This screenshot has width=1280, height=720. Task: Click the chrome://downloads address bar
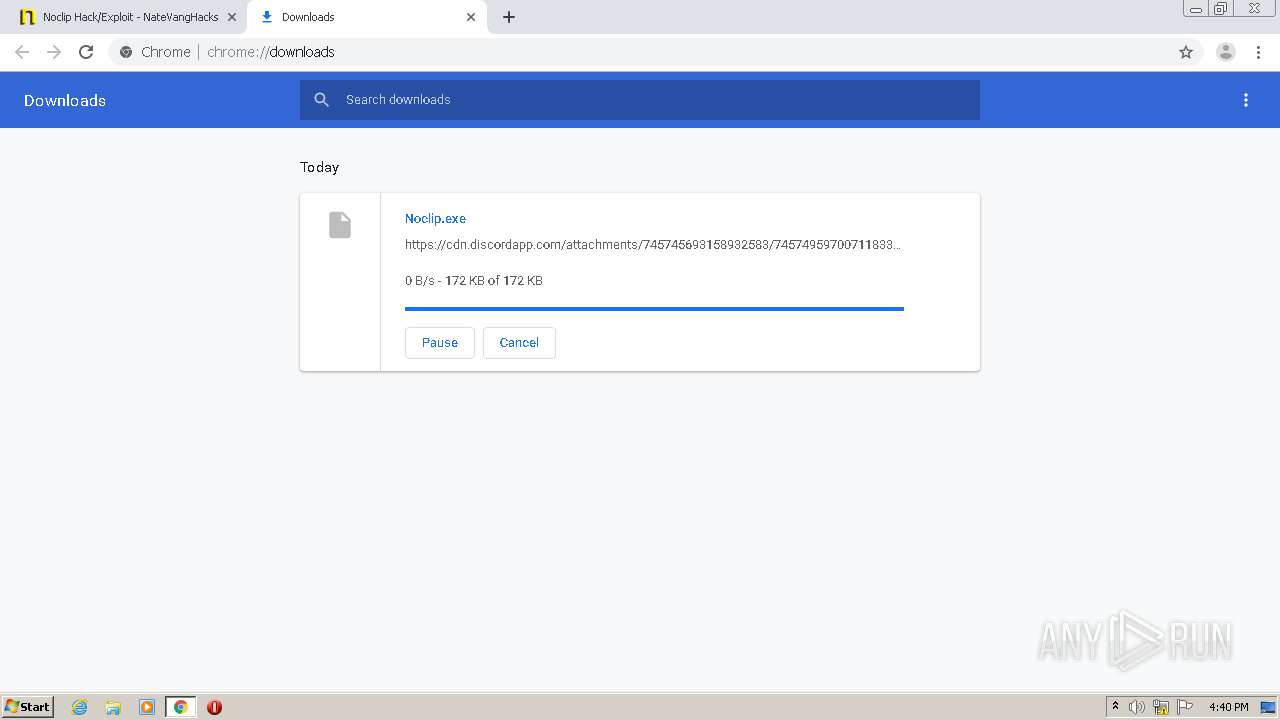click(x=640, y=52)
